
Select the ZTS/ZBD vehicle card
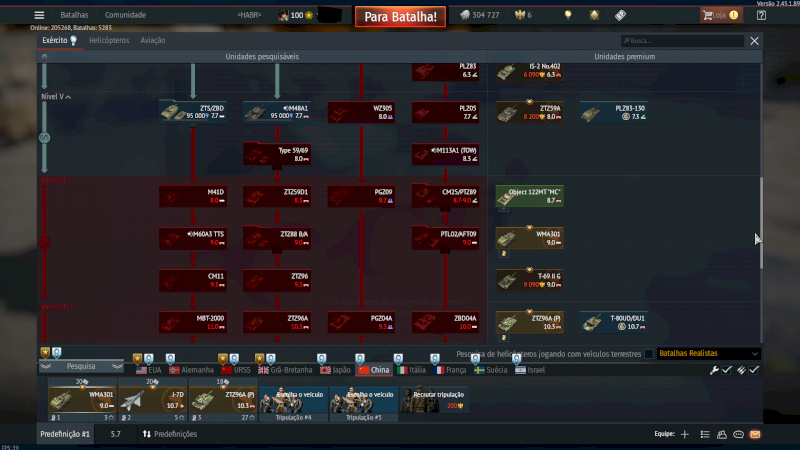pos(193,112)
